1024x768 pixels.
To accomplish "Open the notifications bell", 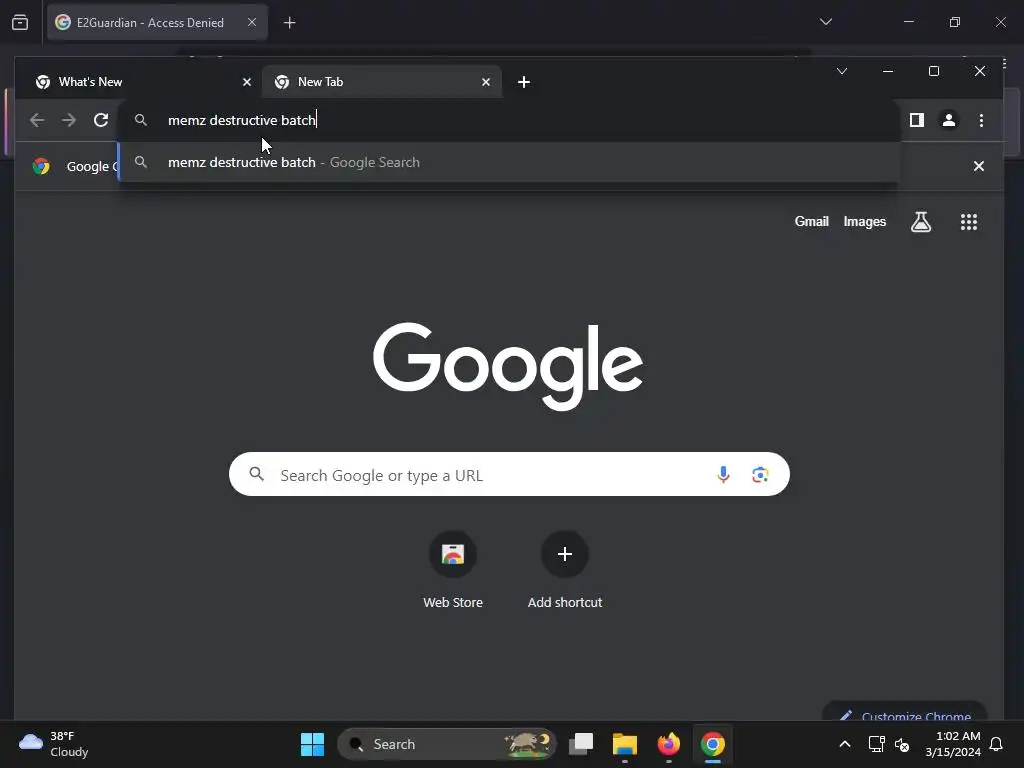I will 996,744.
